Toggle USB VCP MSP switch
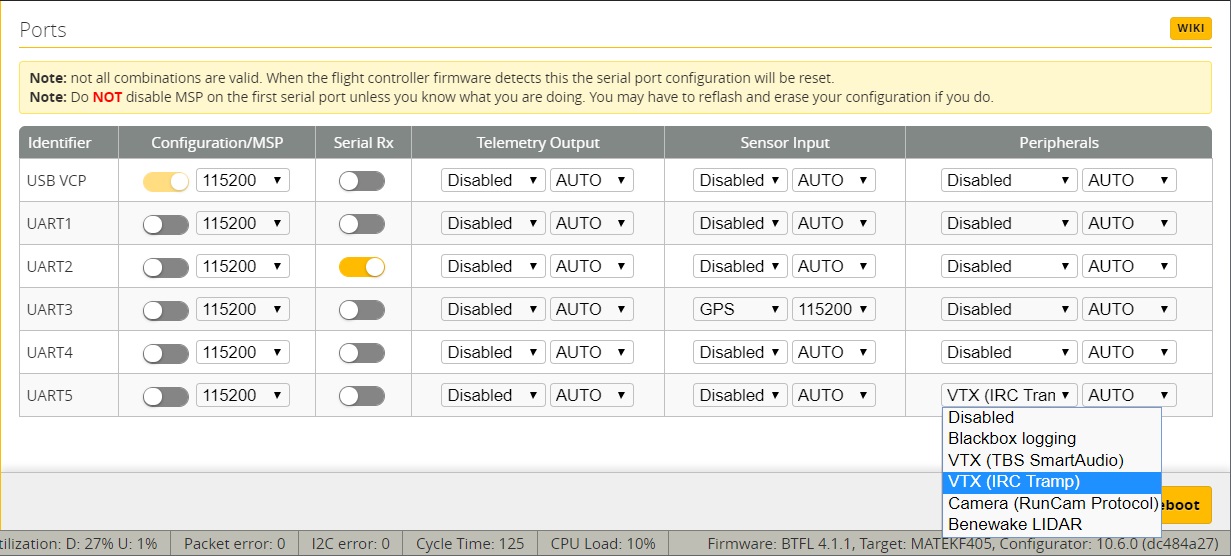 [166, 181]
